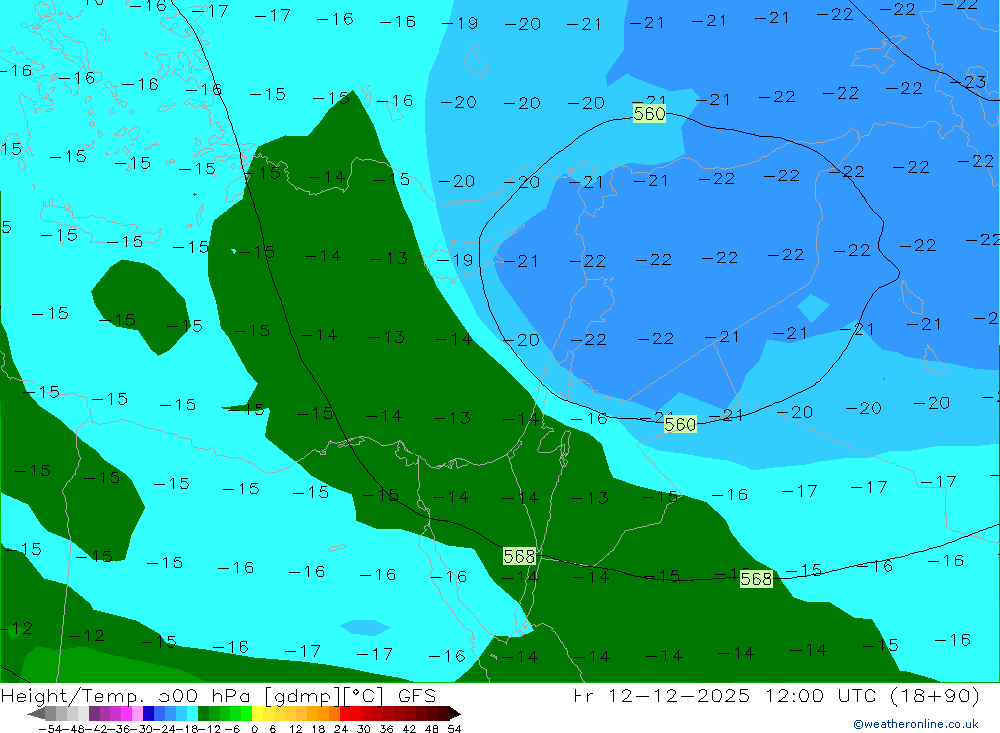This screenshot has height=733, width=1000.
Task: Click the 0 label on the color scale
Action: coord(254,729)
